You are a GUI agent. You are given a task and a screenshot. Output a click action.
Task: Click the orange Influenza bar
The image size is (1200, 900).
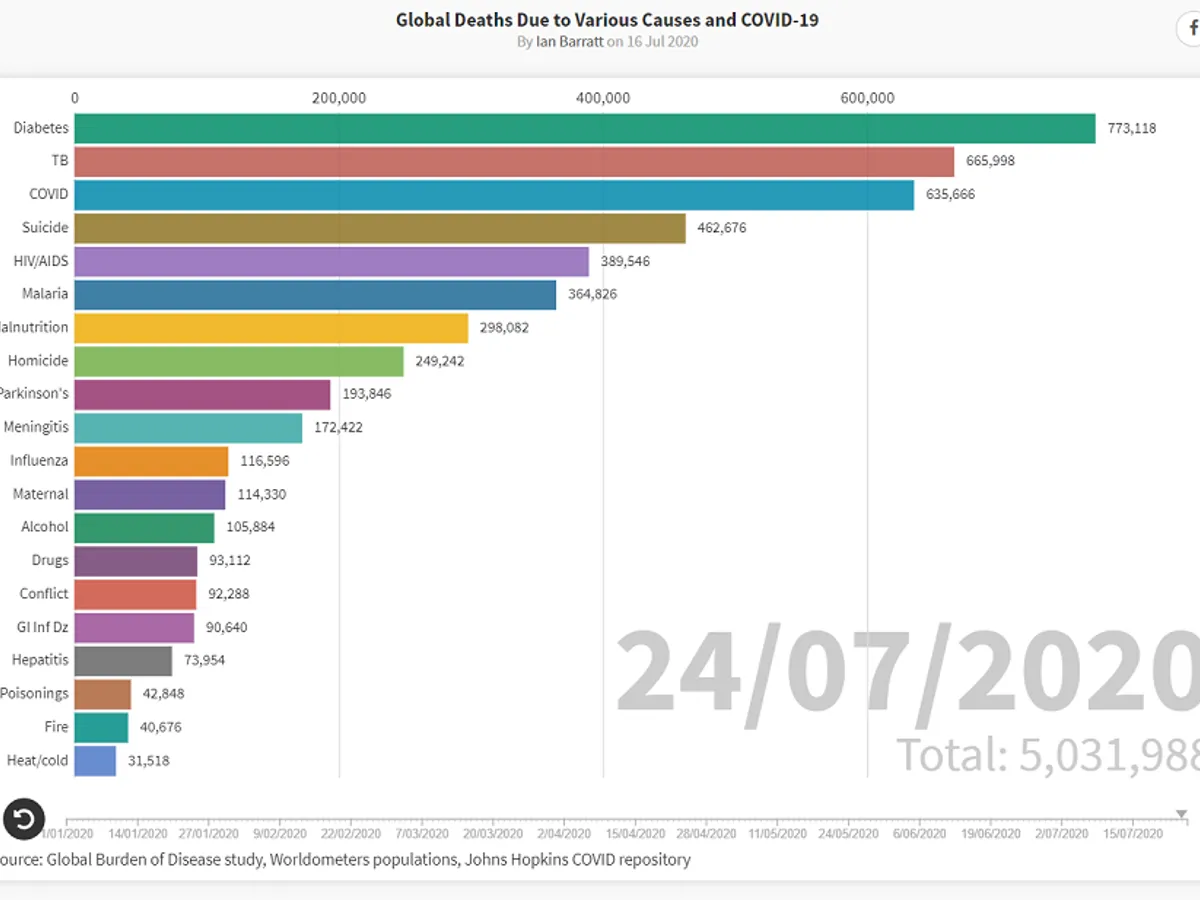151,461
